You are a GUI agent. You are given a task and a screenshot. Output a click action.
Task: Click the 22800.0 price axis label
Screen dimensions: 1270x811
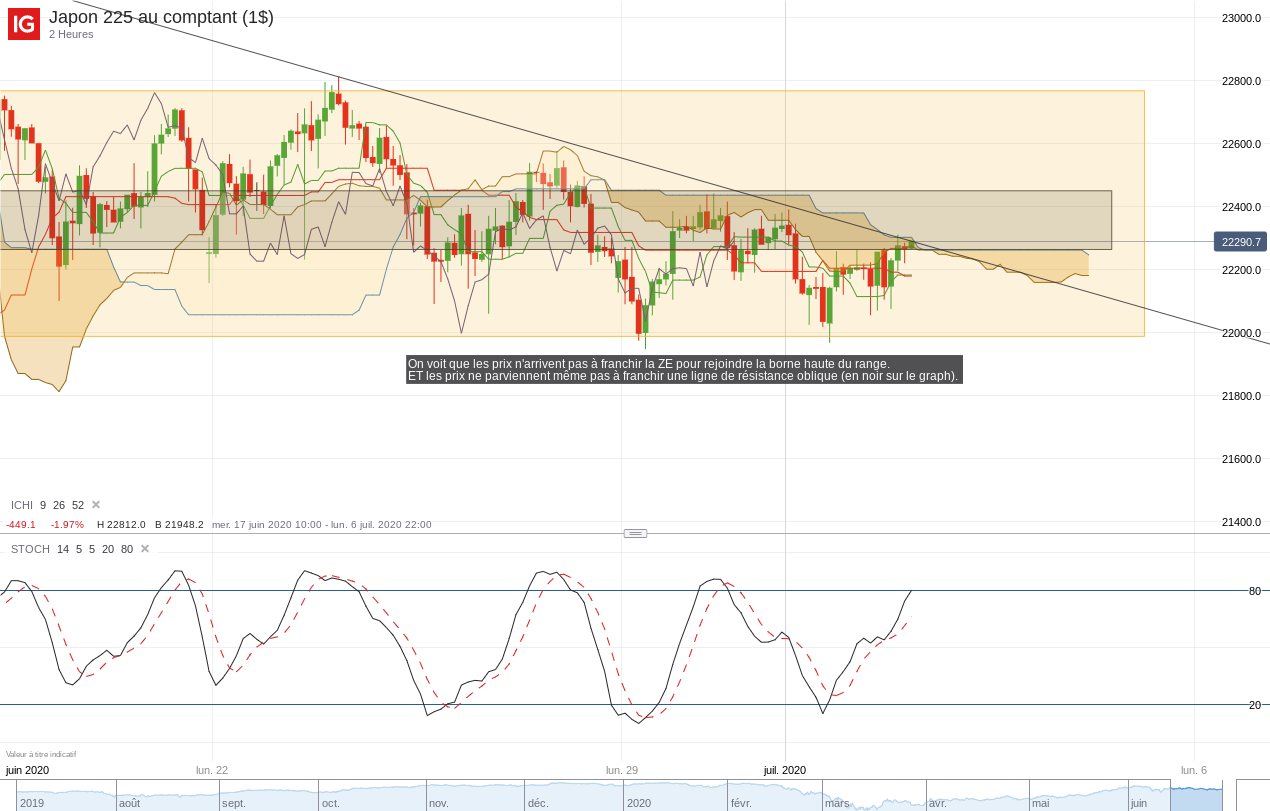[x=1241, y=81]
